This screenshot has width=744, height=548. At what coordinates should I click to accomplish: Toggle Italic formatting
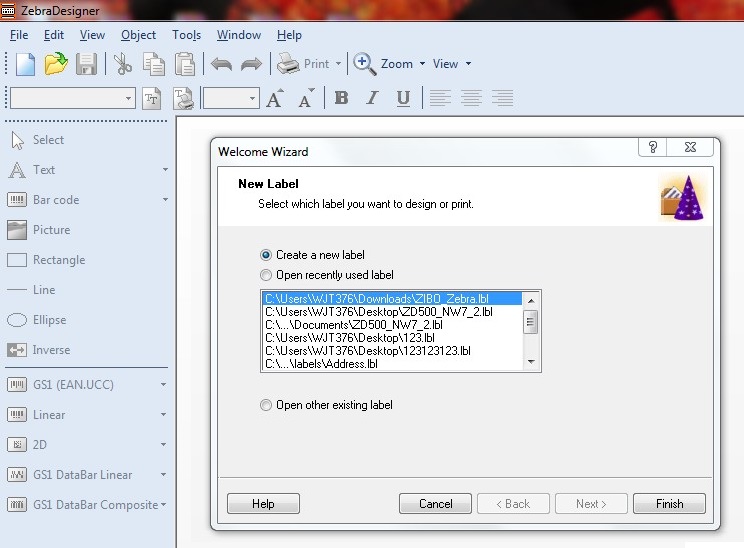point(372,98)
